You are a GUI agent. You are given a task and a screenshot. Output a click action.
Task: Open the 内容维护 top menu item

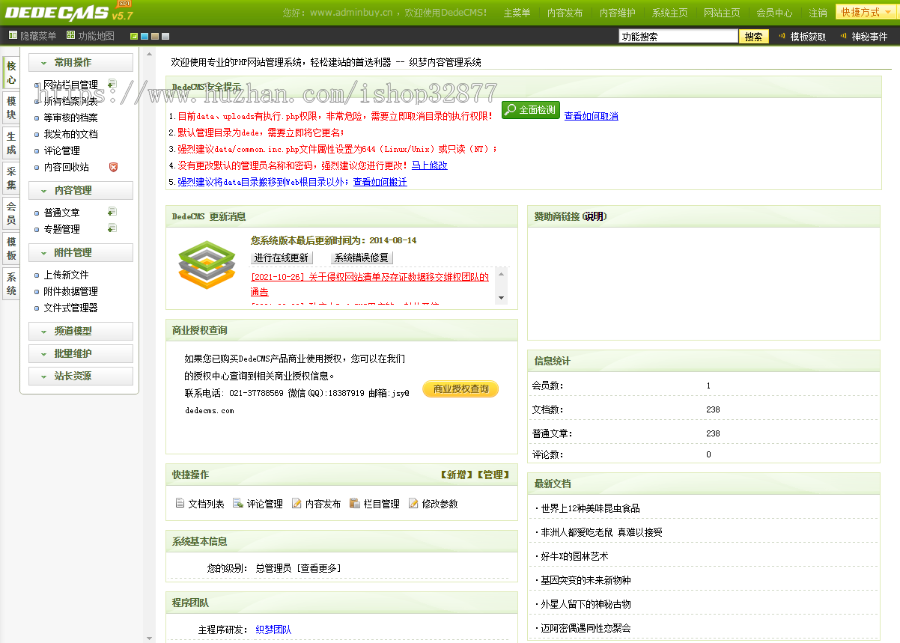click(x=617, y=13)
